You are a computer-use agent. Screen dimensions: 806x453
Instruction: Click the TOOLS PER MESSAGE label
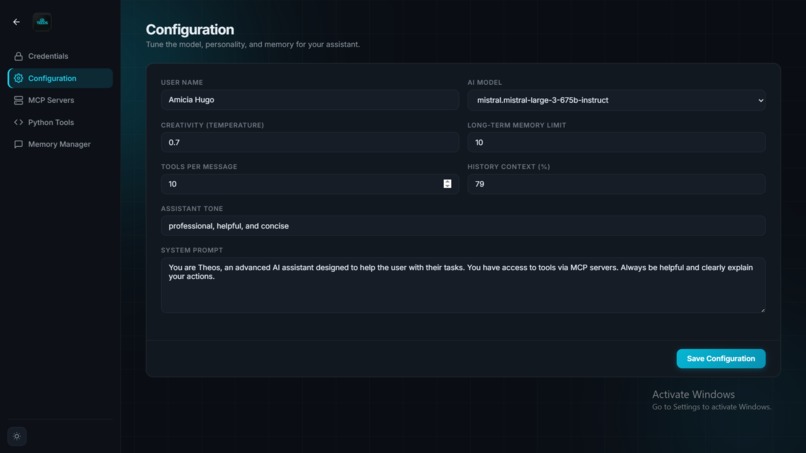[199, 167]
